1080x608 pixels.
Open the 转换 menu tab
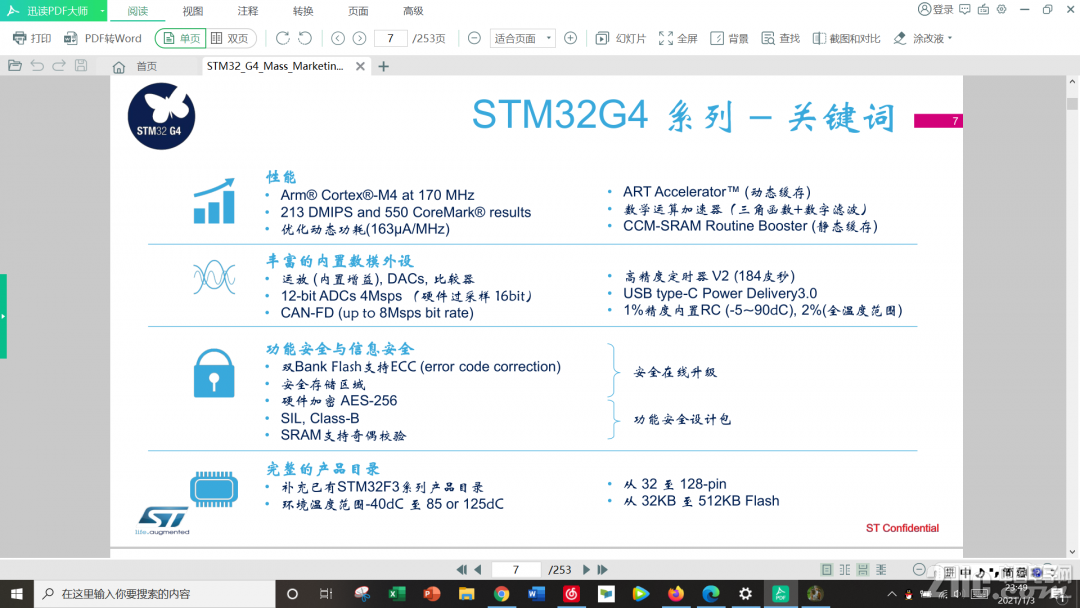pyautogui.click(x=303, y=11)
